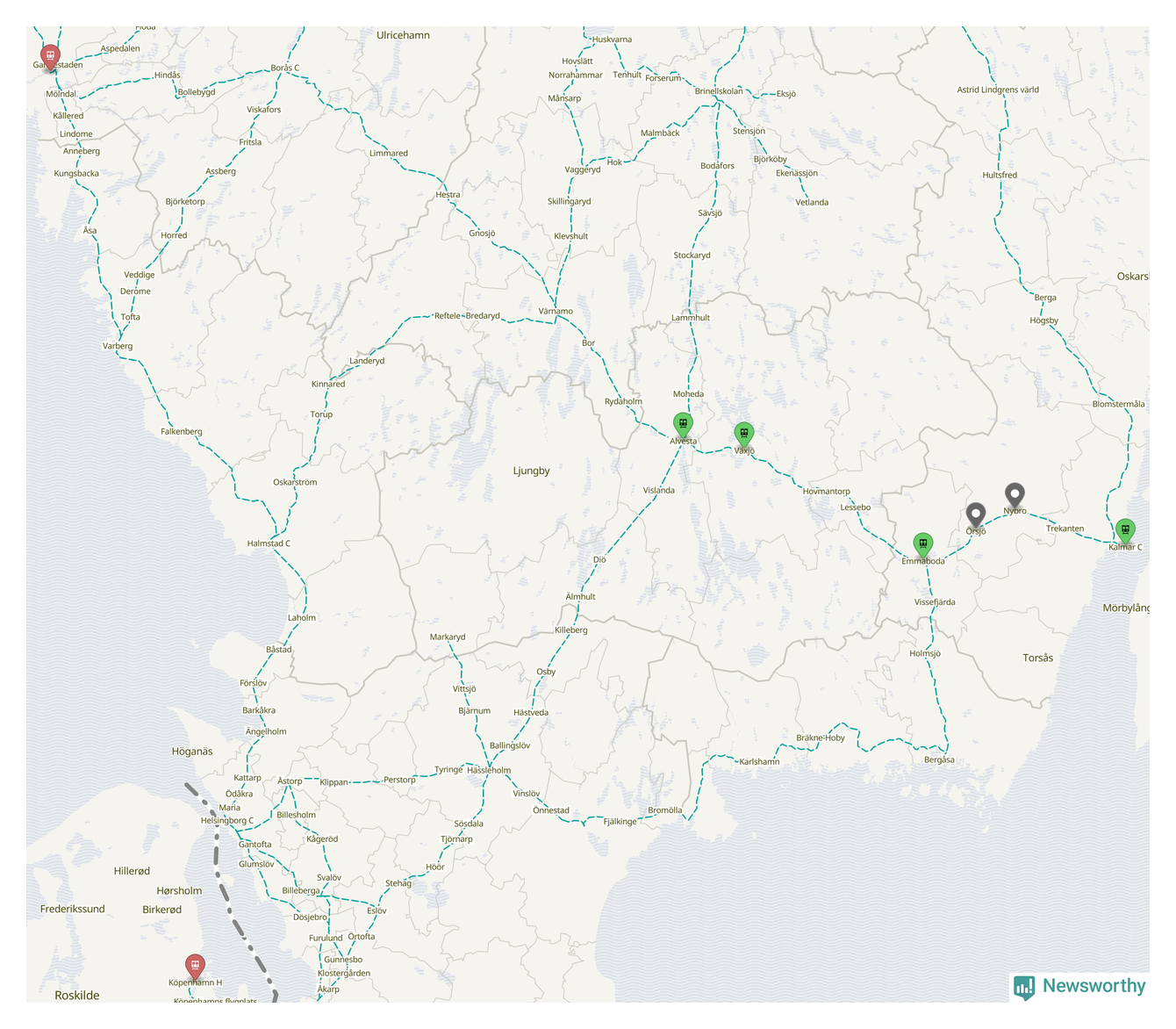Click the Halmstad C station label

[x=269, y=543]
